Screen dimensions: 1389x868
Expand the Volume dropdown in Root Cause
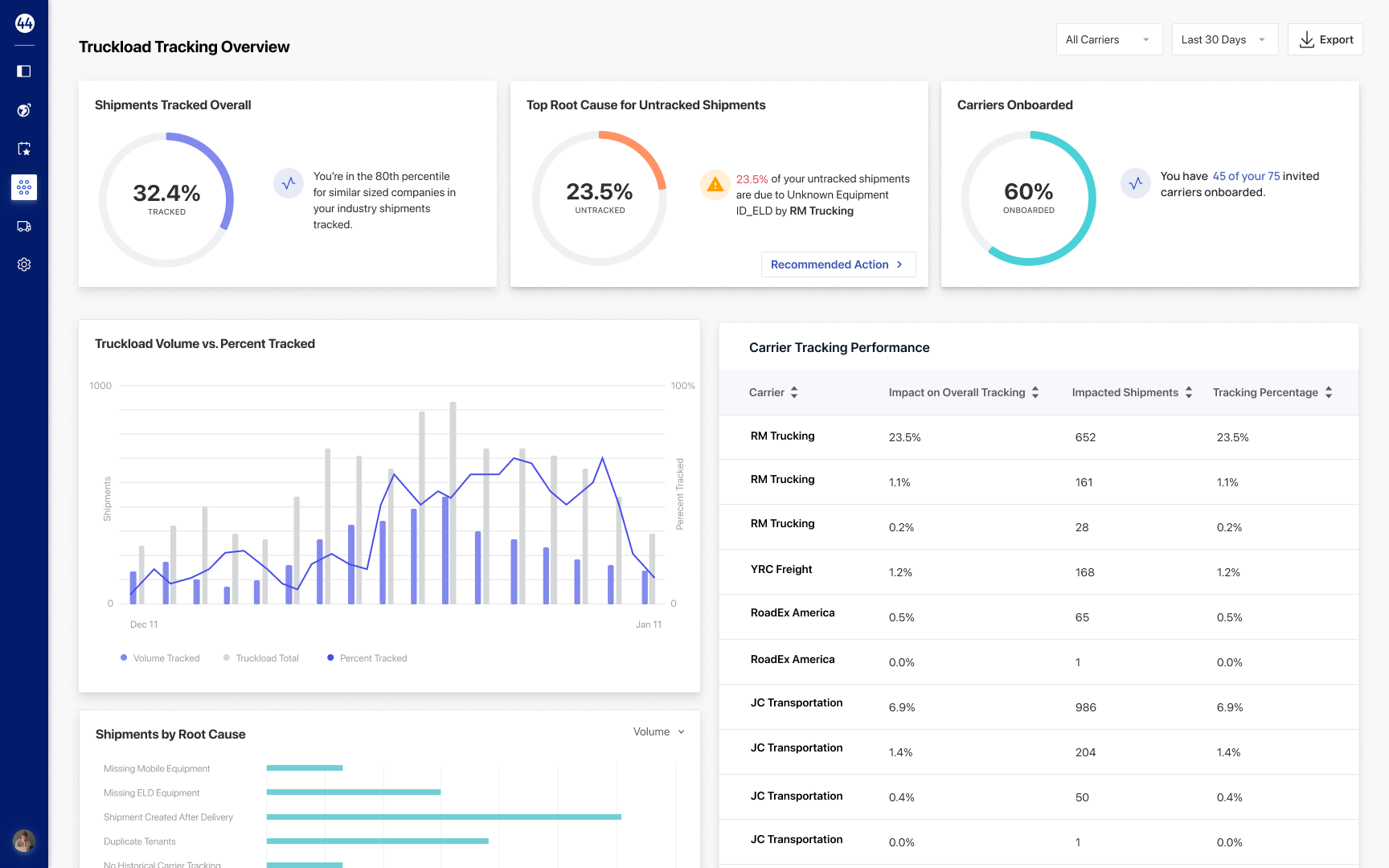pyautogui.click(x=658, y=731)
